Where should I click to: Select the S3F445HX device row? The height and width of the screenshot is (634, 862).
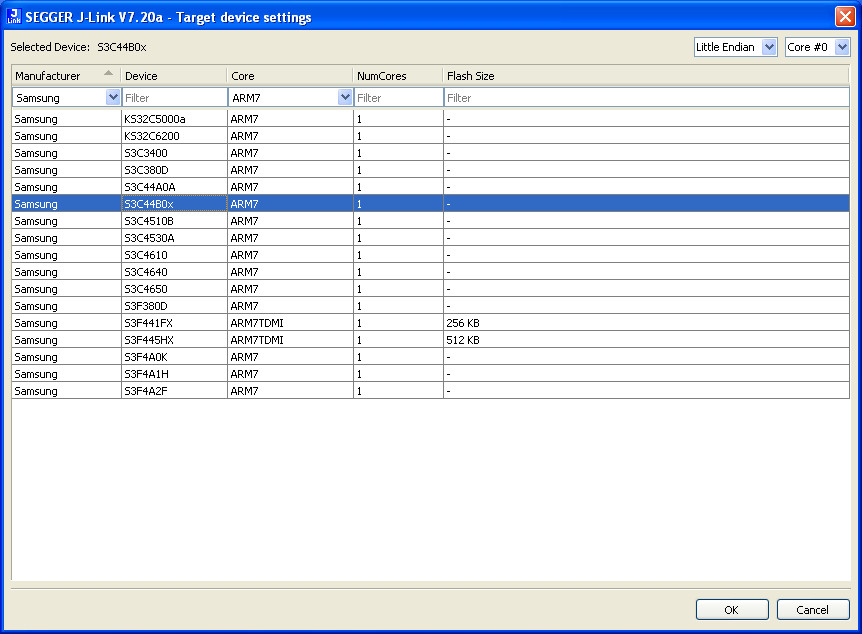point(430,340)
